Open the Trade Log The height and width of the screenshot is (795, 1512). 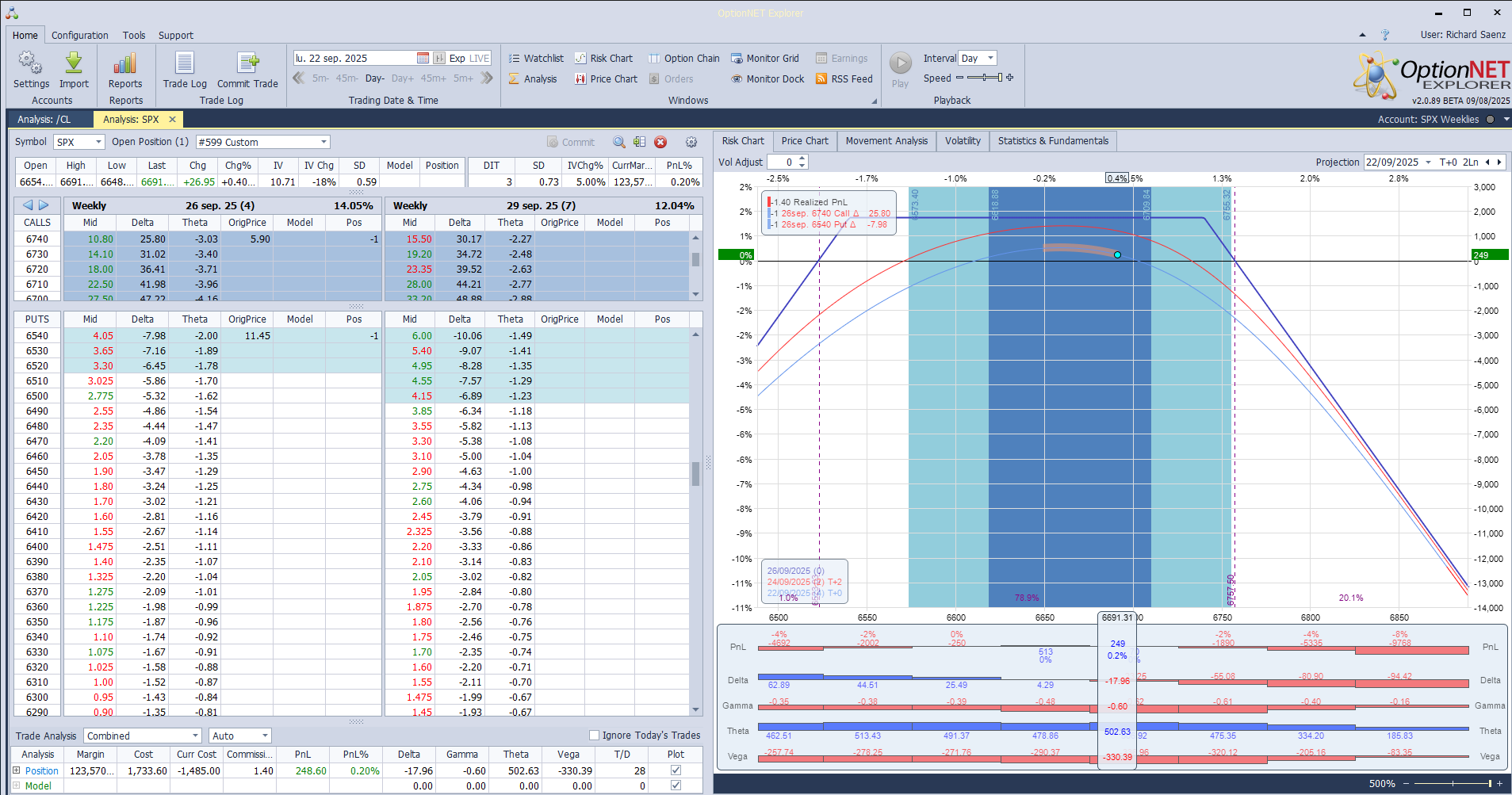185,70
